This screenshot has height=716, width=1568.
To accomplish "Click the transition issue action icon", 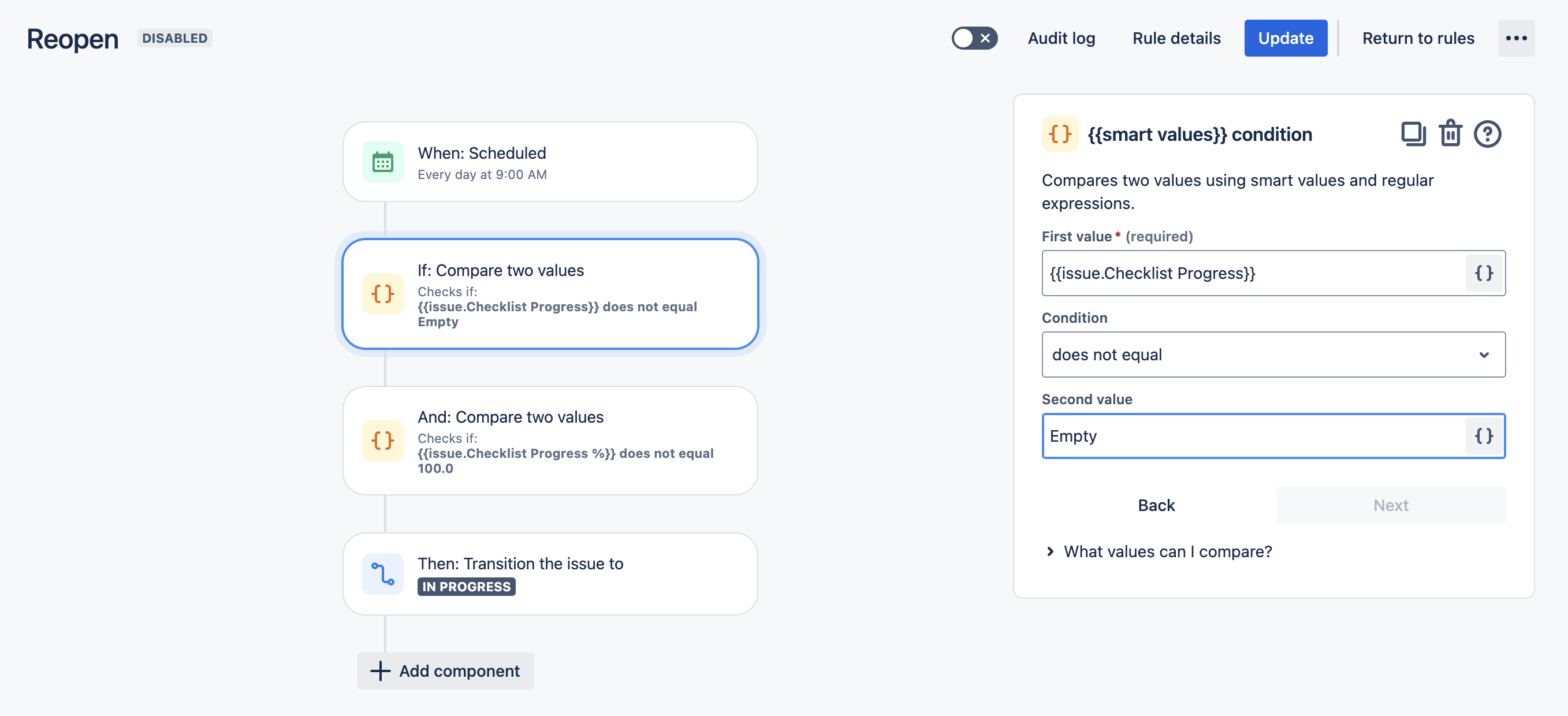I will 383,573.
